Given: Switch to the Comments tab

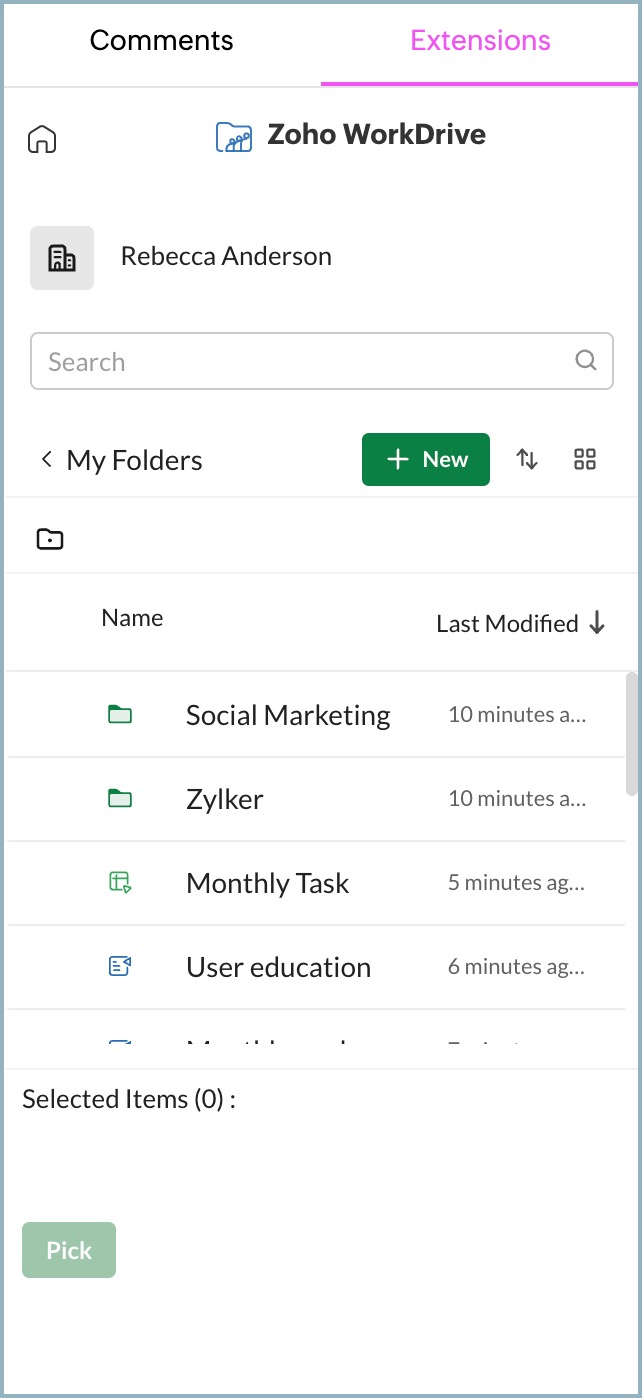Looking at the screenshot, I should 161,41.
